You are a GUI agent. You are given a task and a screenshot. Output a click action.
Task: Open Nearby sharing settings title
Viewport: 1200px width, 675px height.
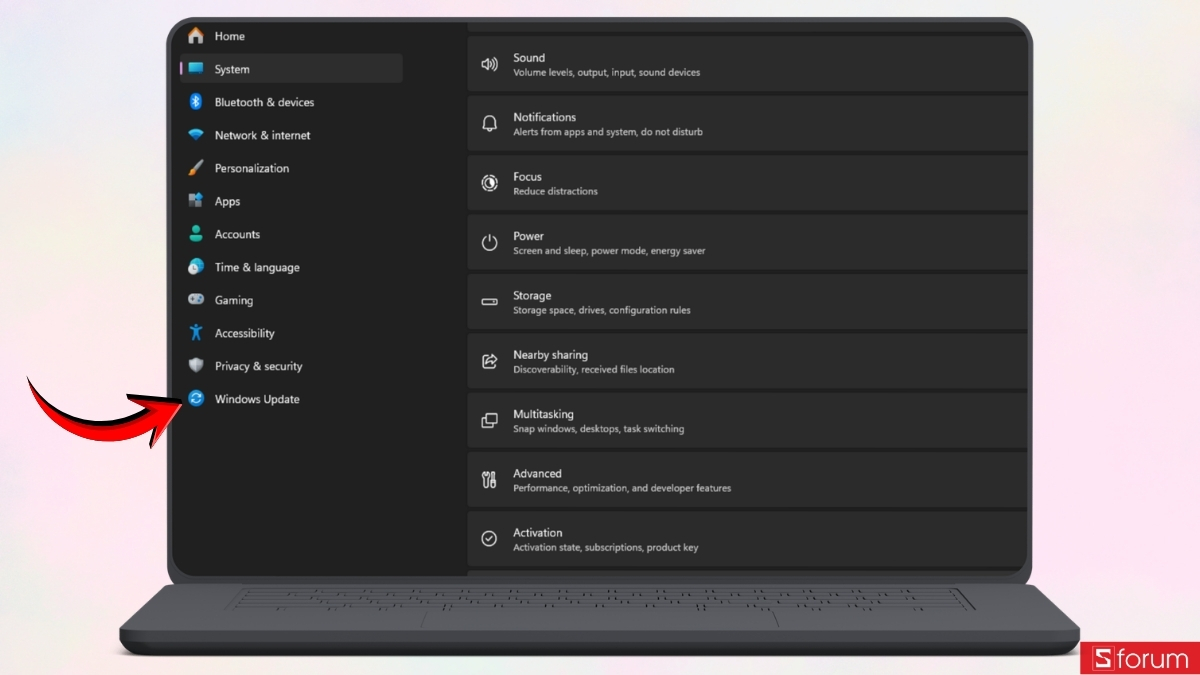click(550, 355)
